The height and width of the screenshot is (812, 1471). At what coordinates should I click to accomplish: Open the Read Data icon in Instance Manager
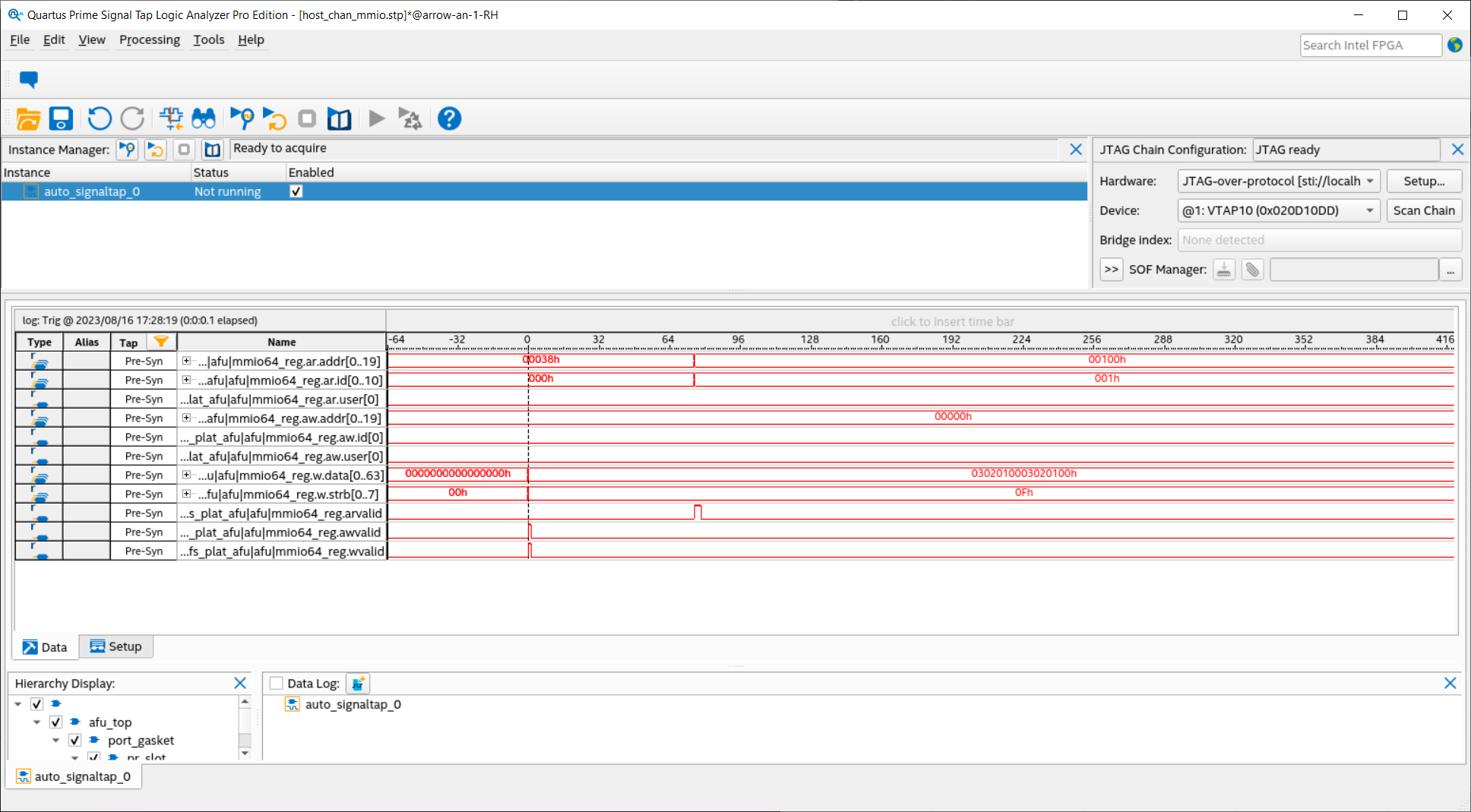click(x=212, y=150)
